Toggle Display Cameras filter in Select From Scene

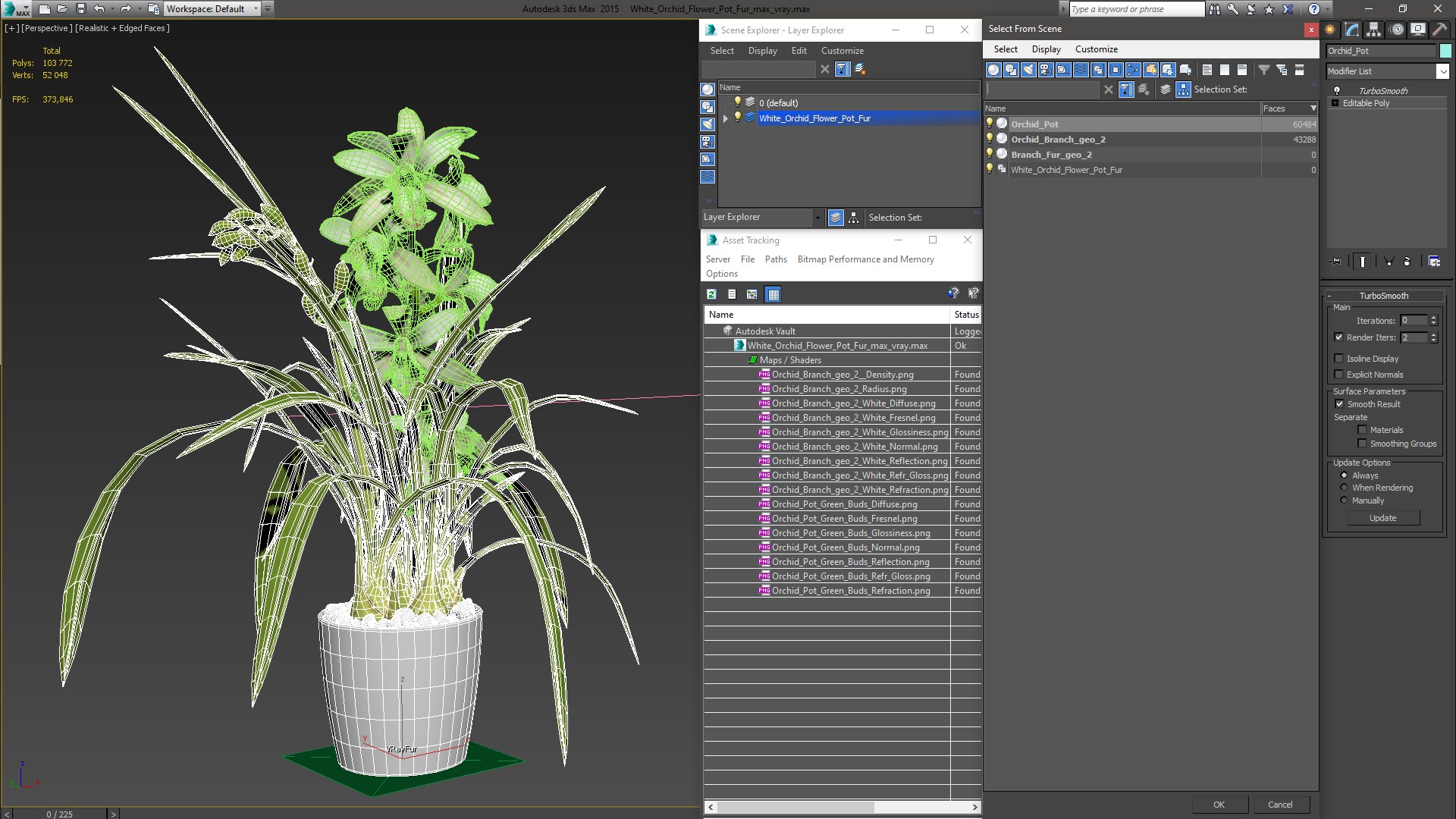coord(1046,70)
